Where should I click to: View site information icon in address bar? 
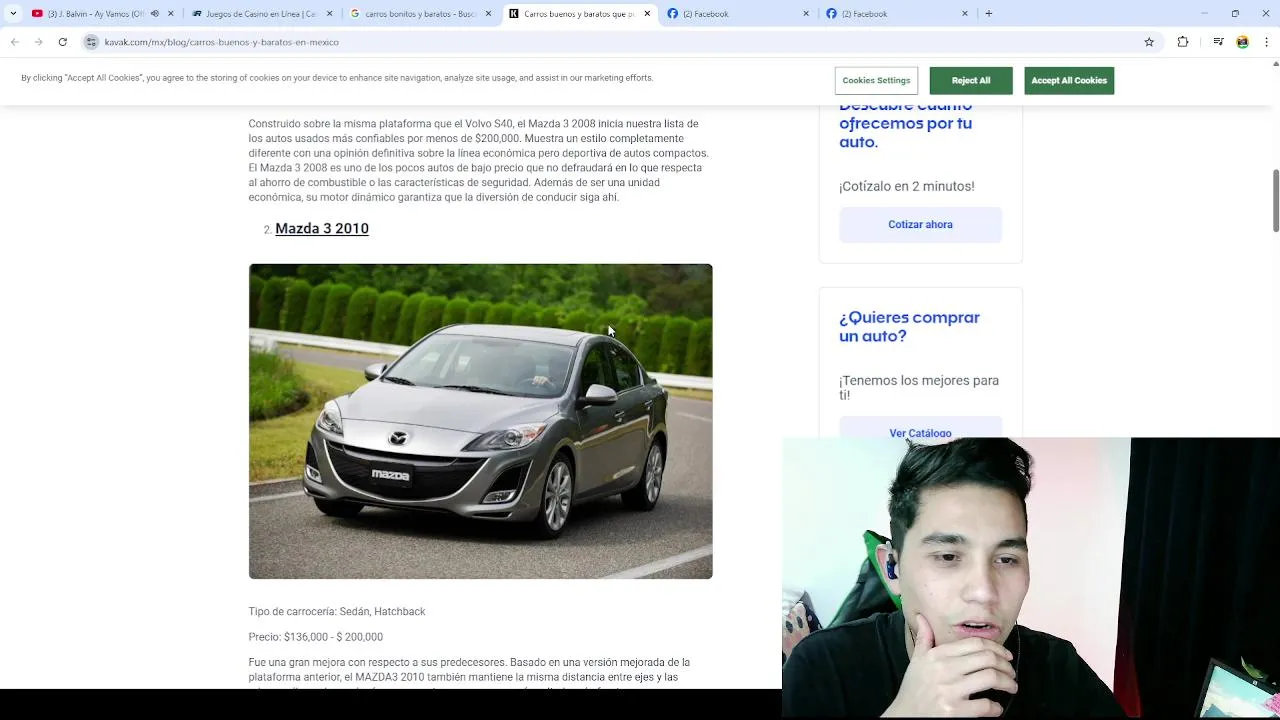(x=91, y=42)
